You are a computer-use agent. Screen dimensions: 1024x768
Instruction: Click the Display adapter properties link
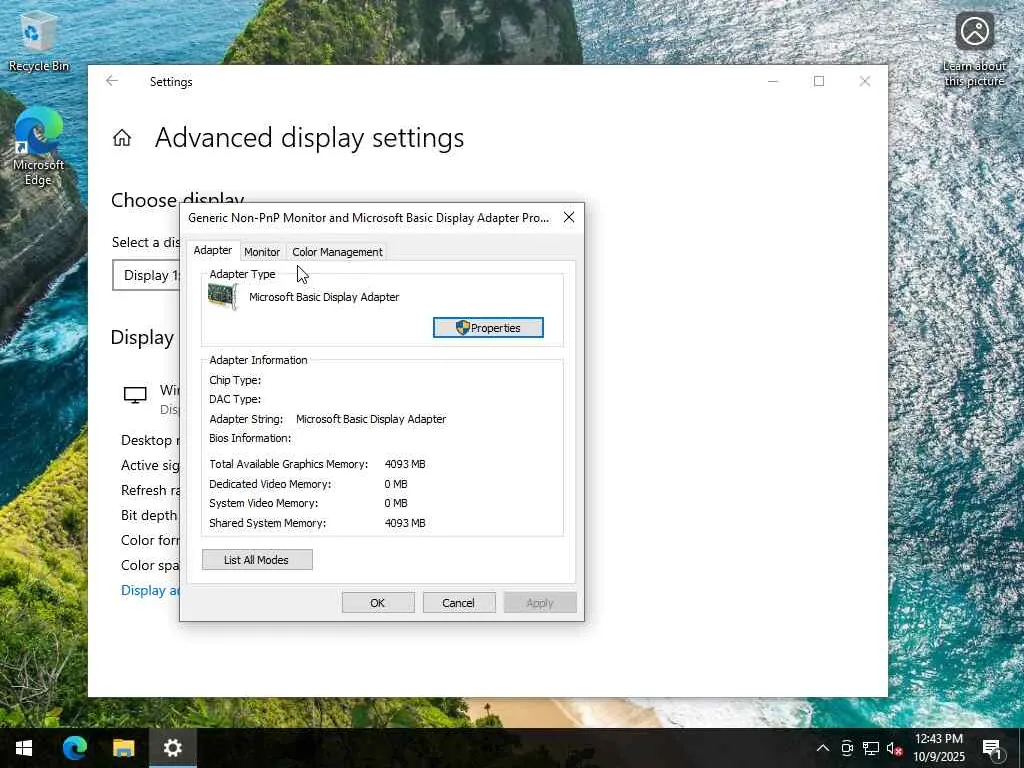150,590
